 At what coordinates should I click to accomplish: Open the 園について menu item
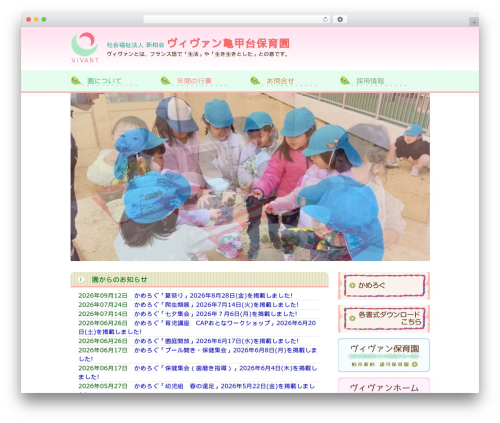[x=104, y=81]
